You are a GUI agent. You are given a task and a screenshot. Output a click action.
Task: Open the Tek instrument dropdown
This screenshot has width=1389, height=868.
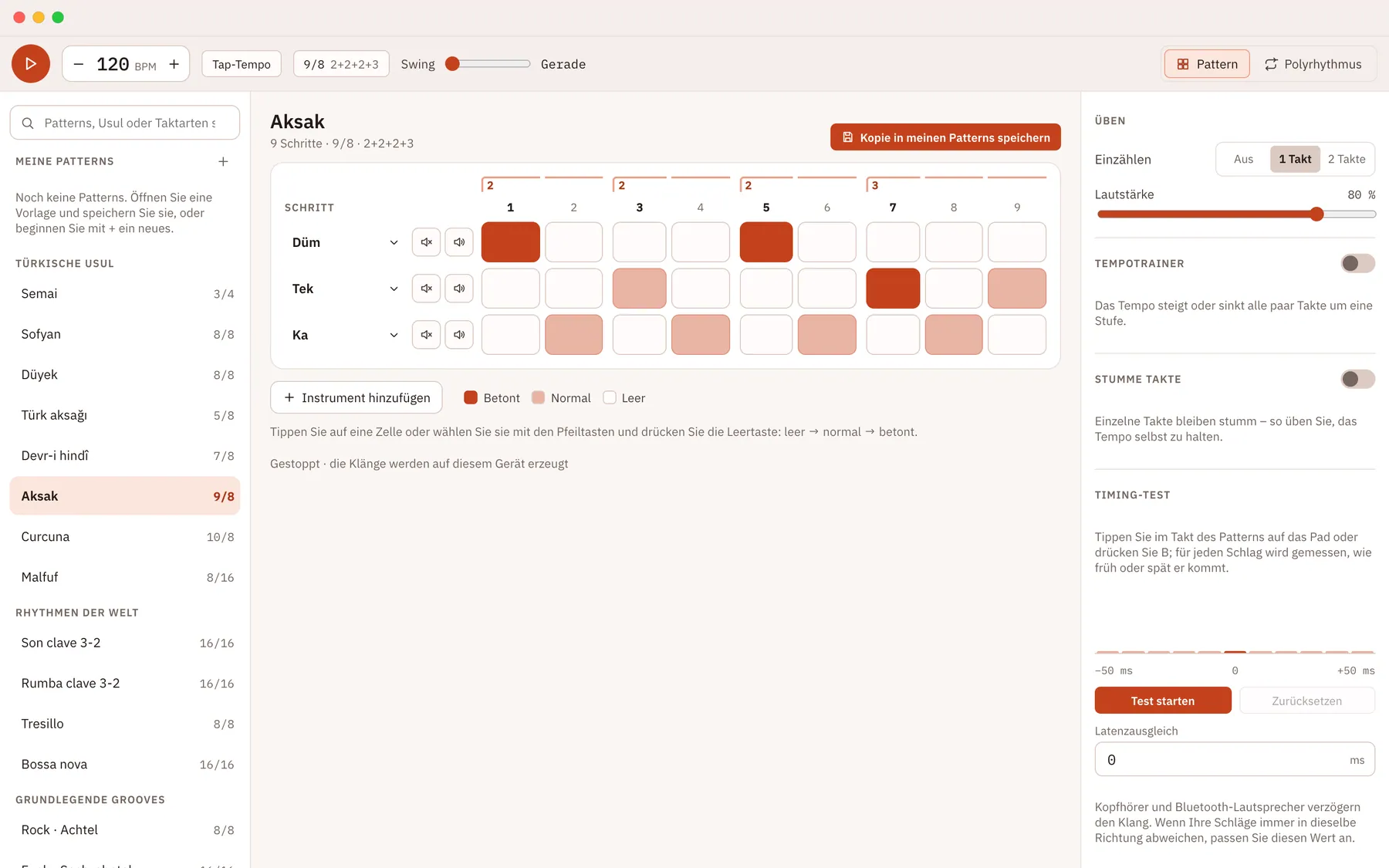click(x=345, y=289)
